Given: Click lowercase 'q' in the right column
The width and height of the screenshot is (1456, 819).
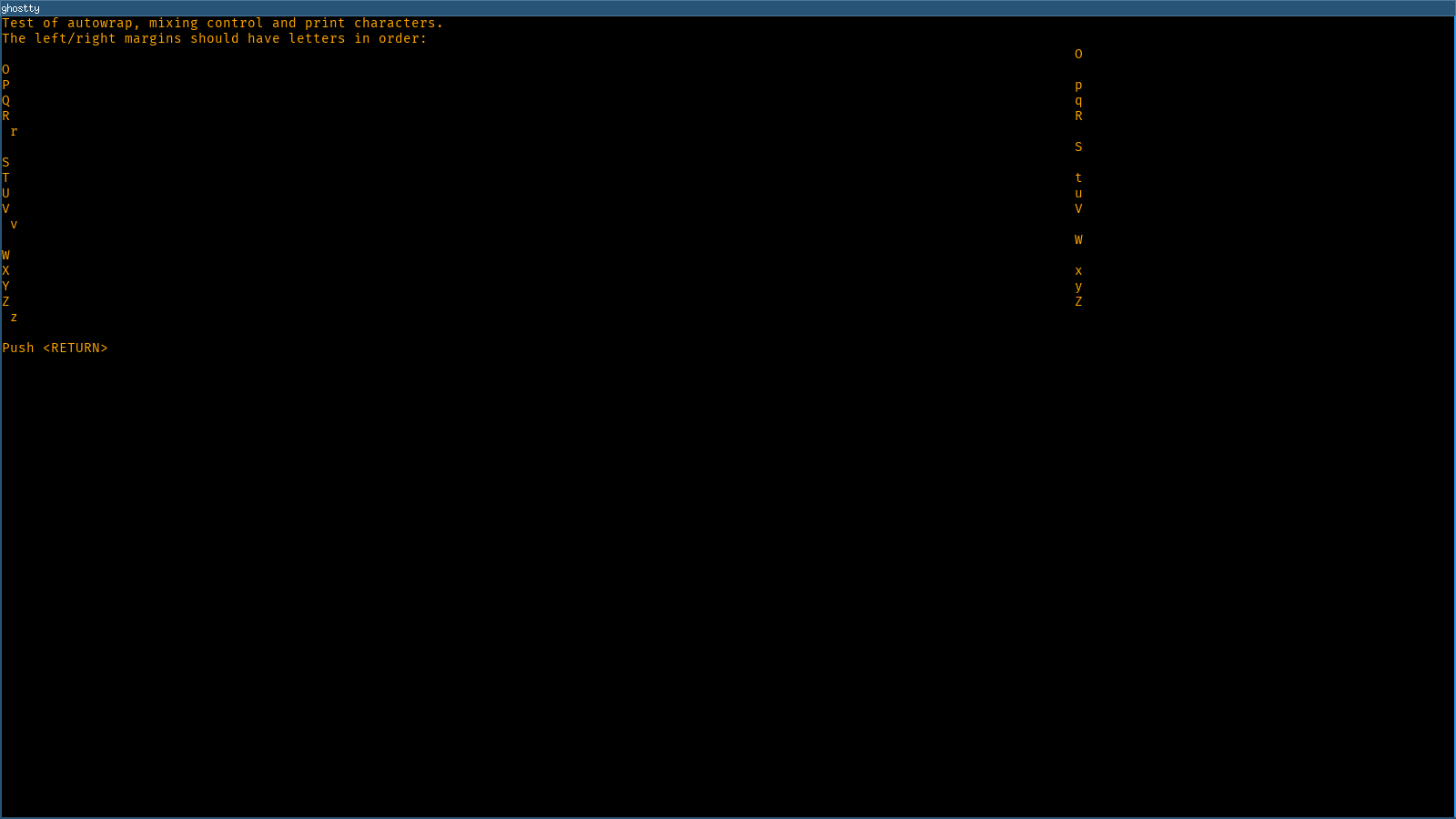Looking at the screenshot, I should [1078, 101].
